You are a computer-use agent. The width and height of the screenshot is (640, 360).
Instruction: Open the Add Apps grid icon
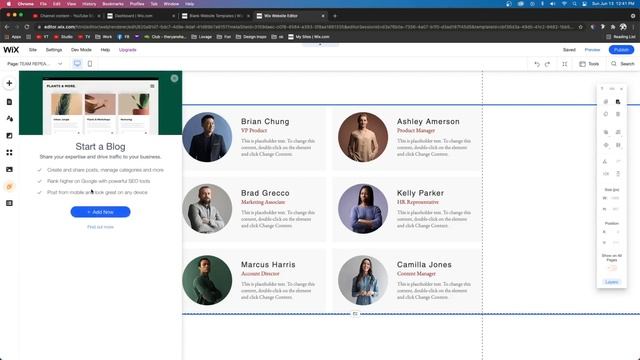click(x=9, y=153)
